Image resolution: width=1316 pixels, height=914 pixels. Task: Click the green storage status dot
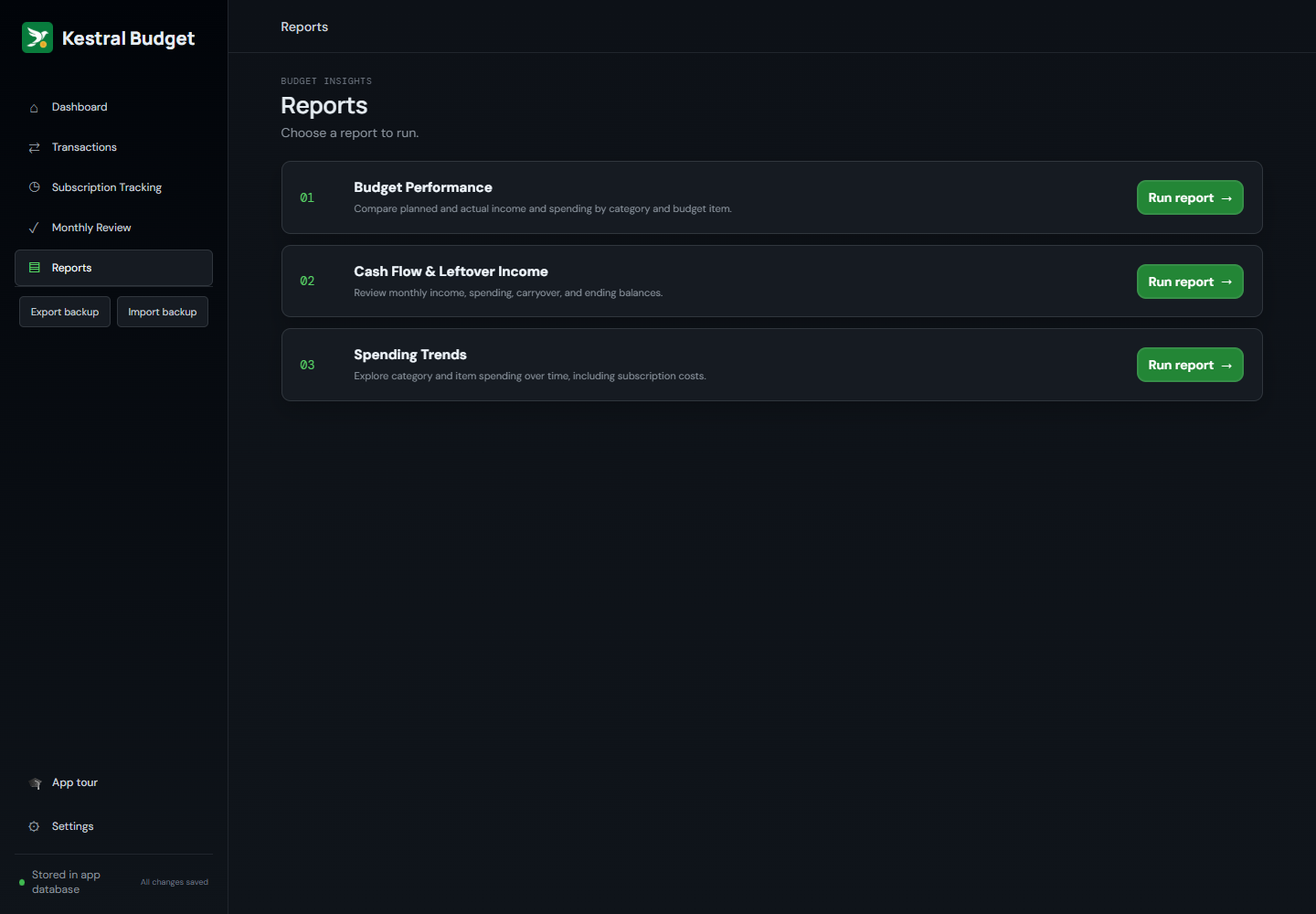22,882
